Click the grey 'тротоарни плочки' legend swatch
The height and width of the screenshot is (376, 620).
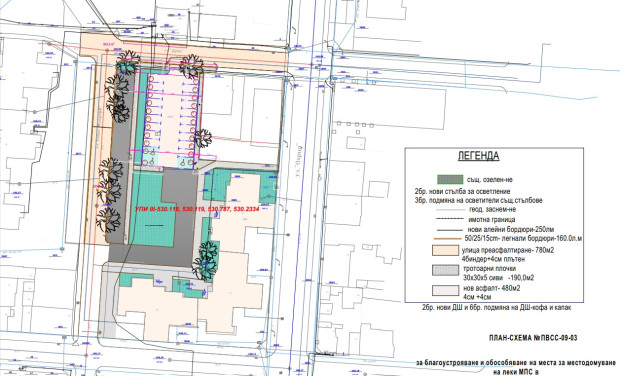tap(445, 270)
